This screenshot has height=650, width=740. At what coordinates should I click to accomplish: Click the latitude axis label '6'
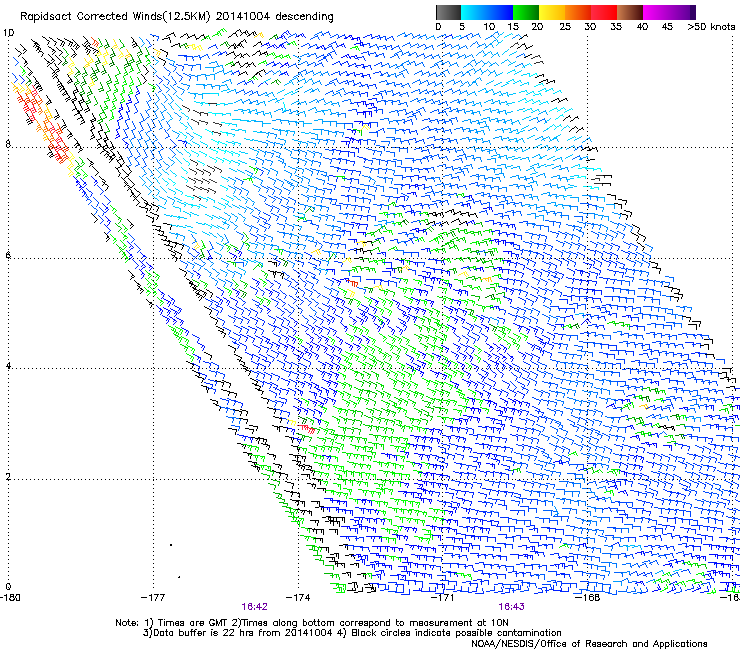[x=8, y=255]
